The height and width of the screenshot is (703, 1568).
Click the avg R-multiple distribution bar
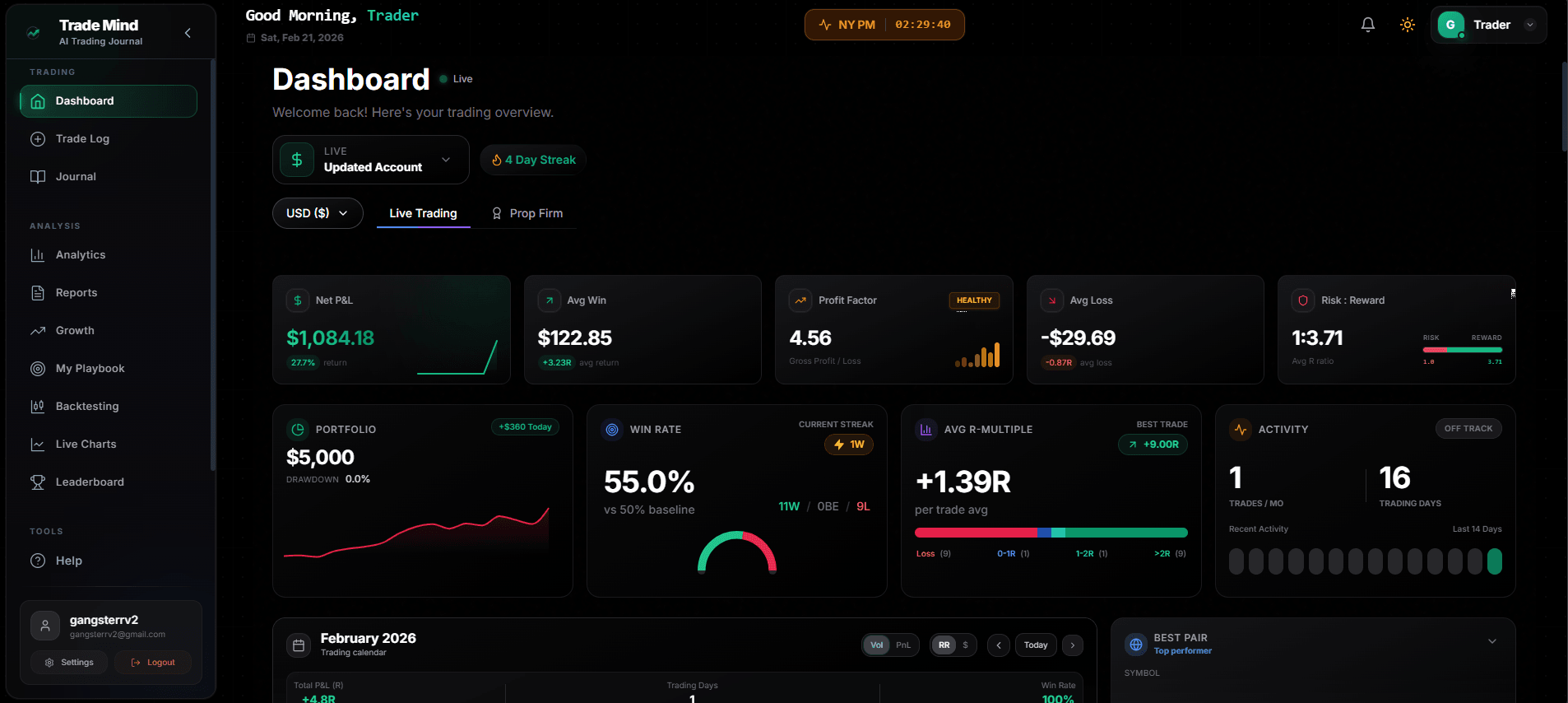point(1051,533)
